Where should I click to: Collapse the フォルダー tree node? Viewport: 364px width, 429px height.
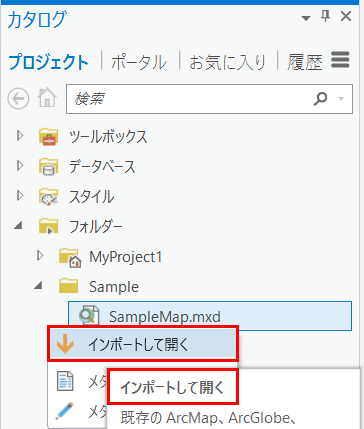(x=18, y=226)
